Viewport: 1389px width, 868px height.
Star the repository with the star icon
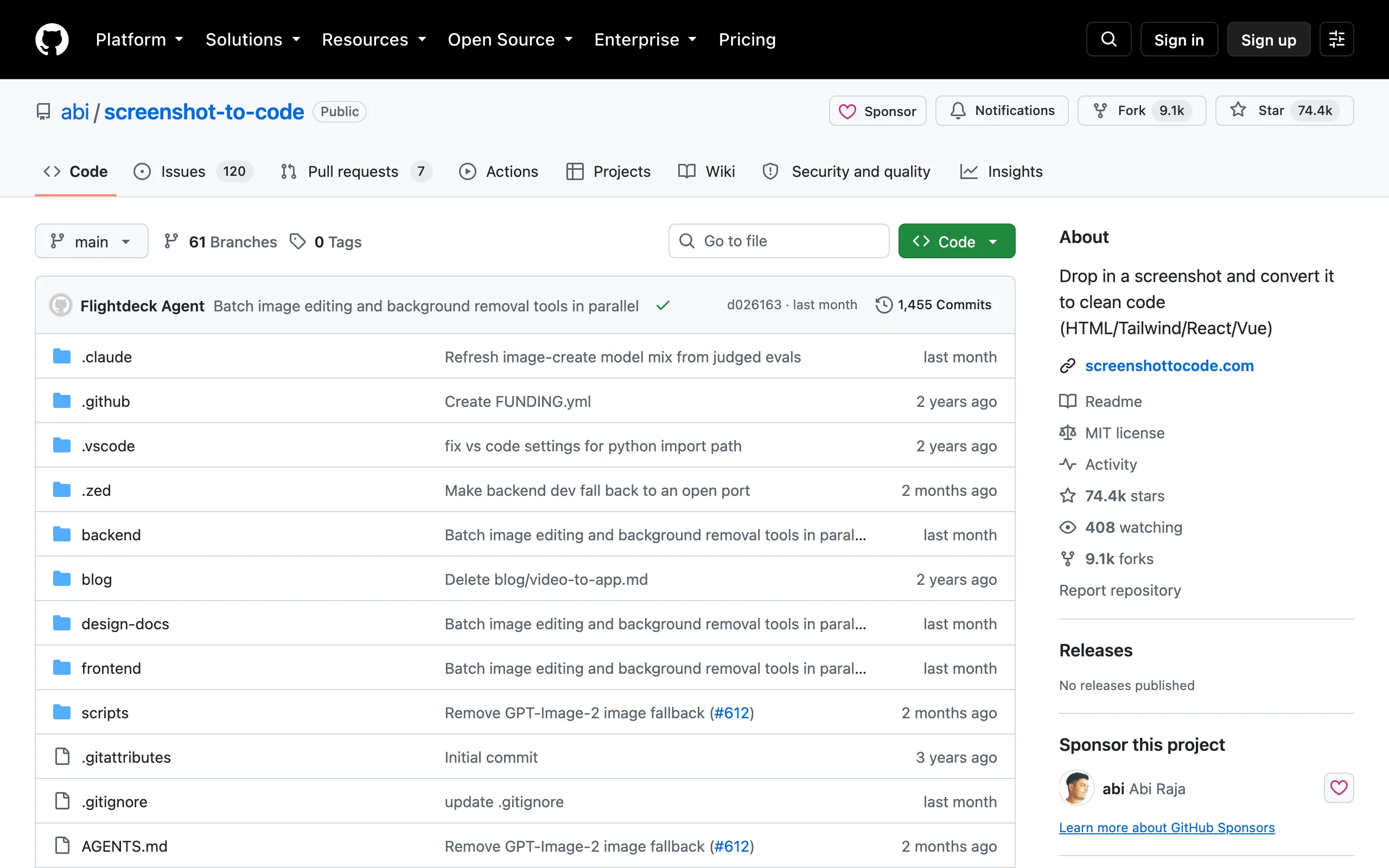tap(1238, 110)
